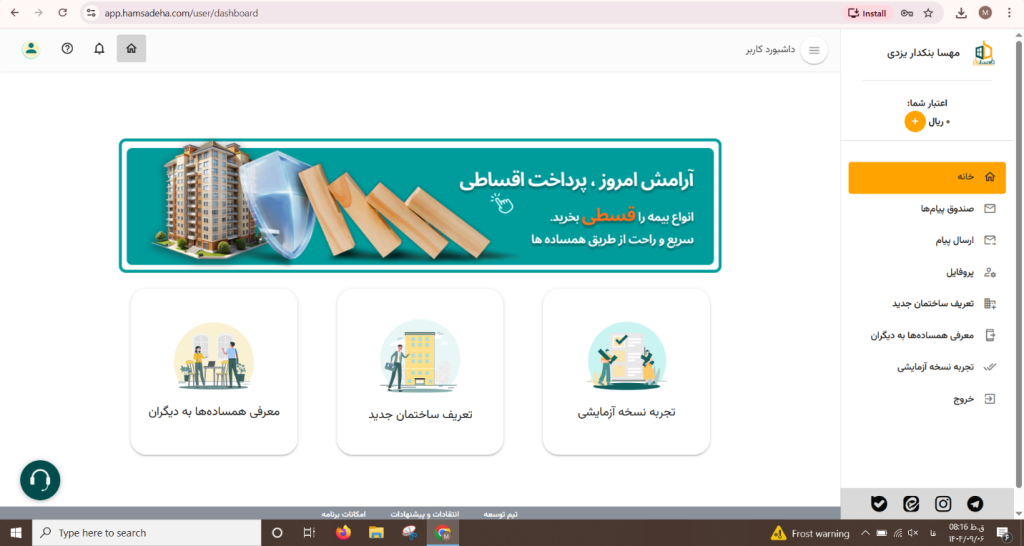
Task: Open Firefox from taskbar
Action: click(343, 533)
